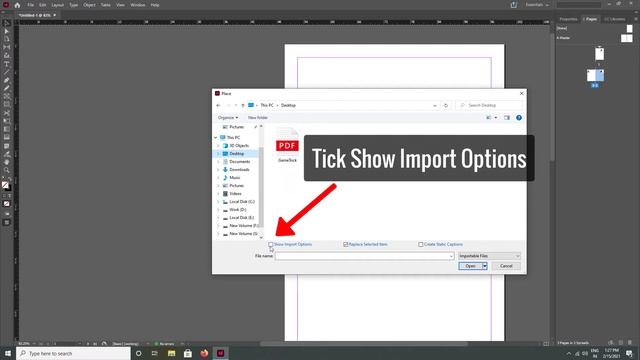Enable Create Static Captions checkbox
The height and width of the screenshot is (360, 640).
421,244
